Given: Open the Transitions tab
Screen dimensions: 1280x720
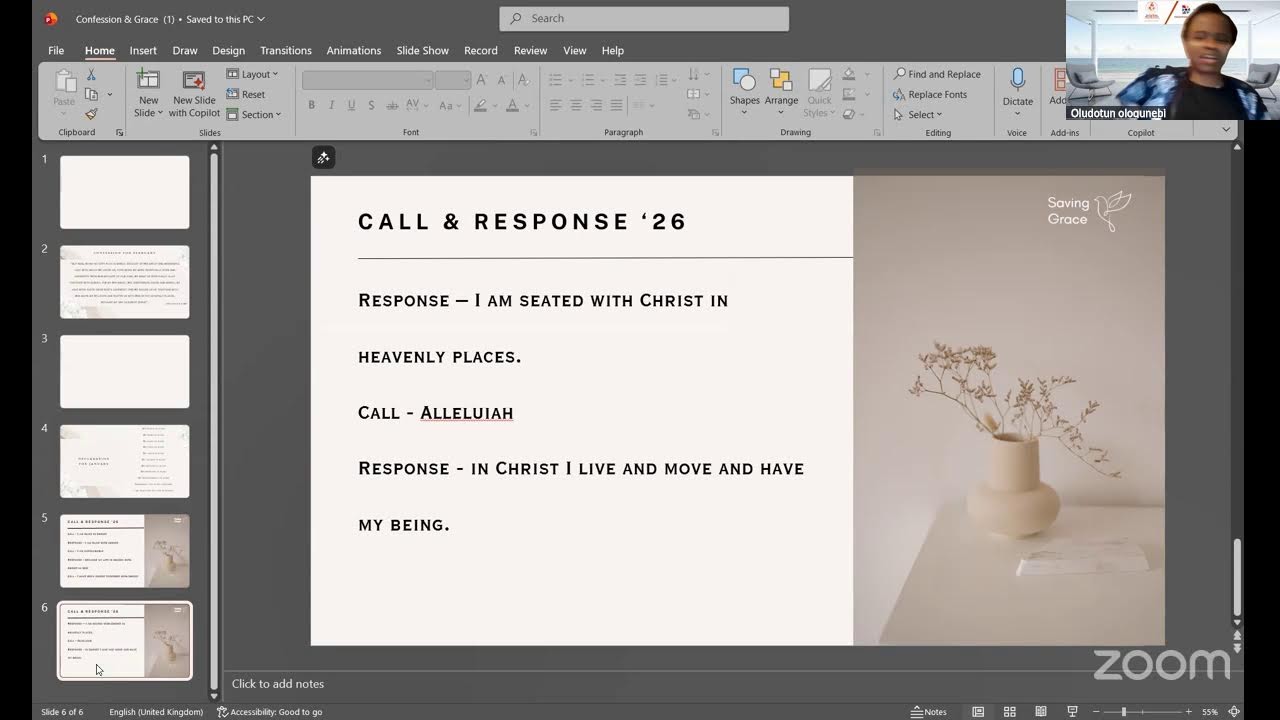Looking at the screenshot, I should 286,50.
